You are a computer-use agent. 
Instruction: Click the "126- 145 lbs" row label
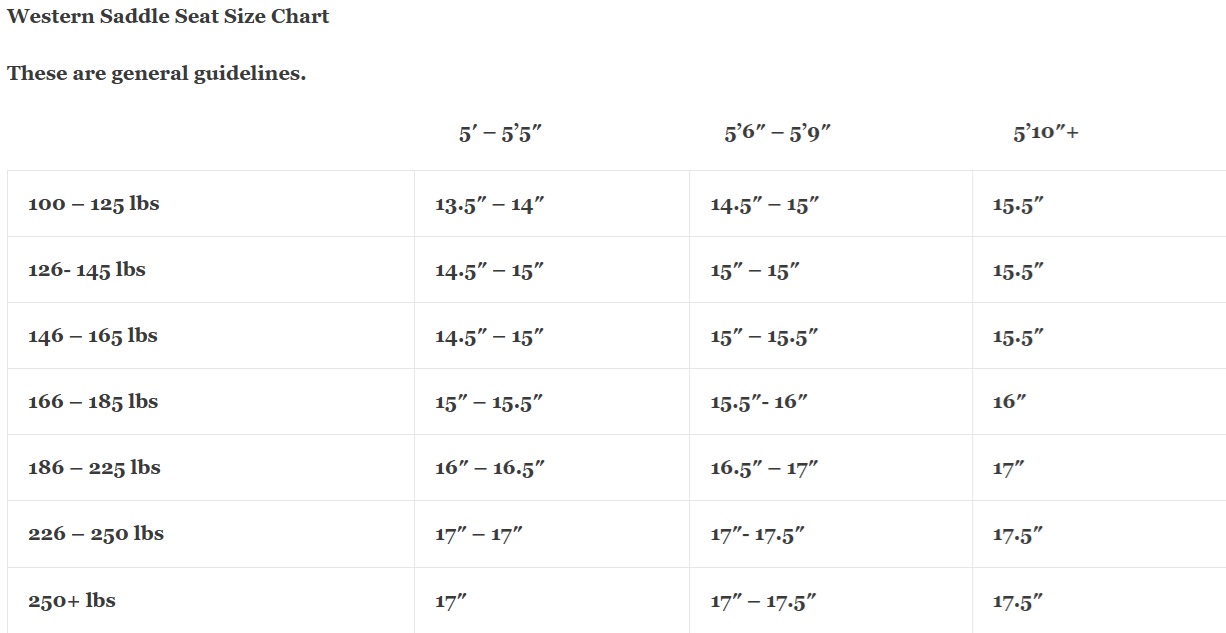86,270
